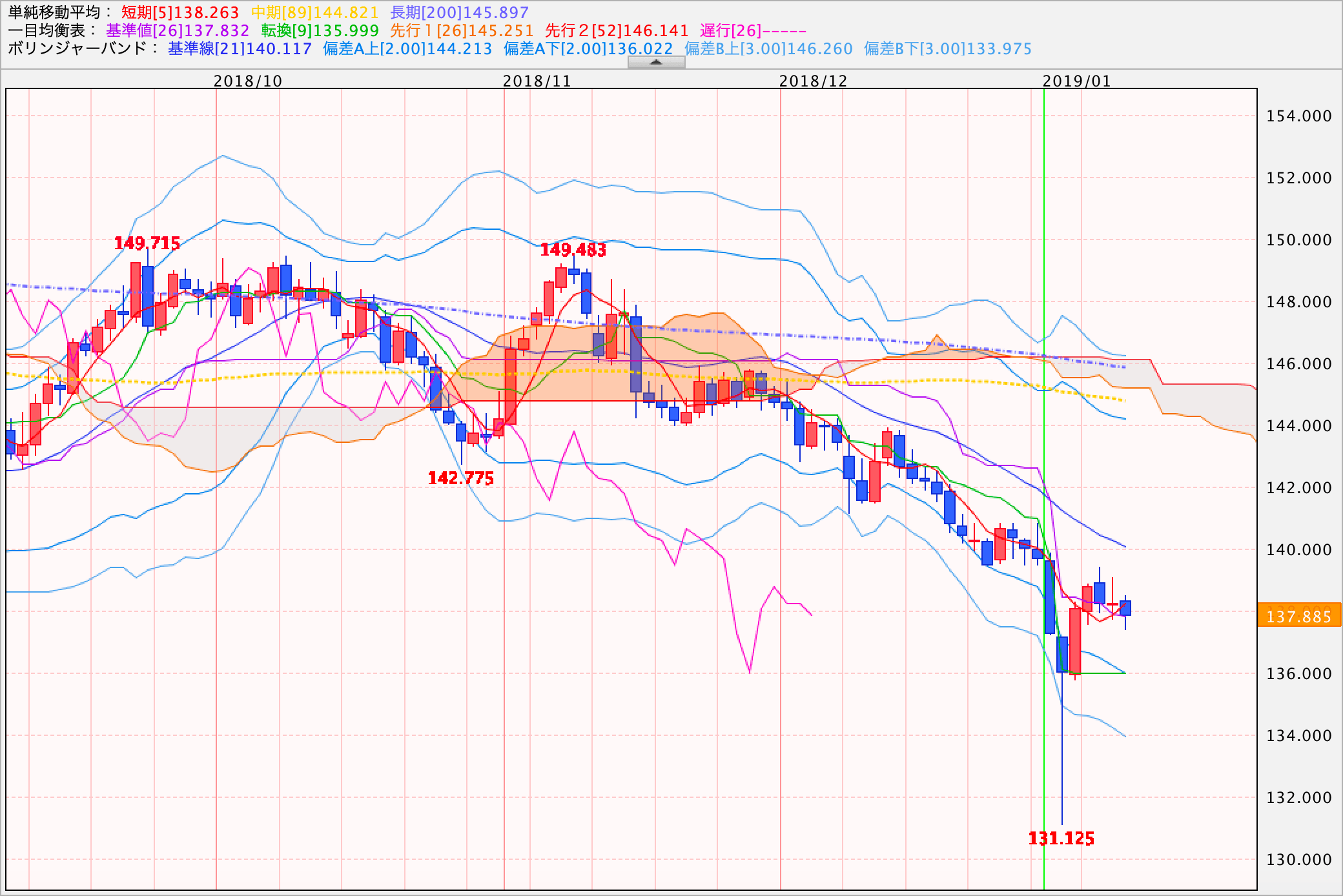The width and height of the screenshot is (1343, 896).
Task: Click the 一目均衡表 label
Action: pyautogui.click(x=53, y=31)
